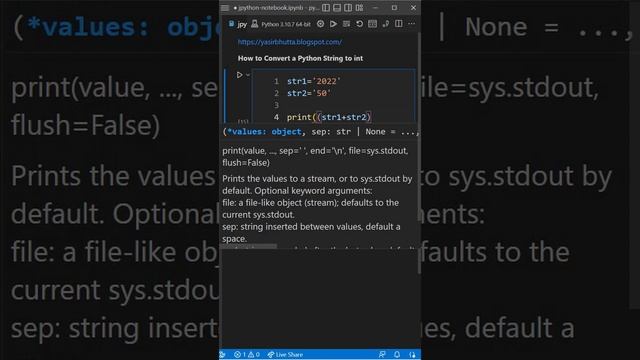This screenshot has height=360, width=640.
Task: Open the kernel/debug target icon in notebook toolbar
Action: click(x=320, y=24)
